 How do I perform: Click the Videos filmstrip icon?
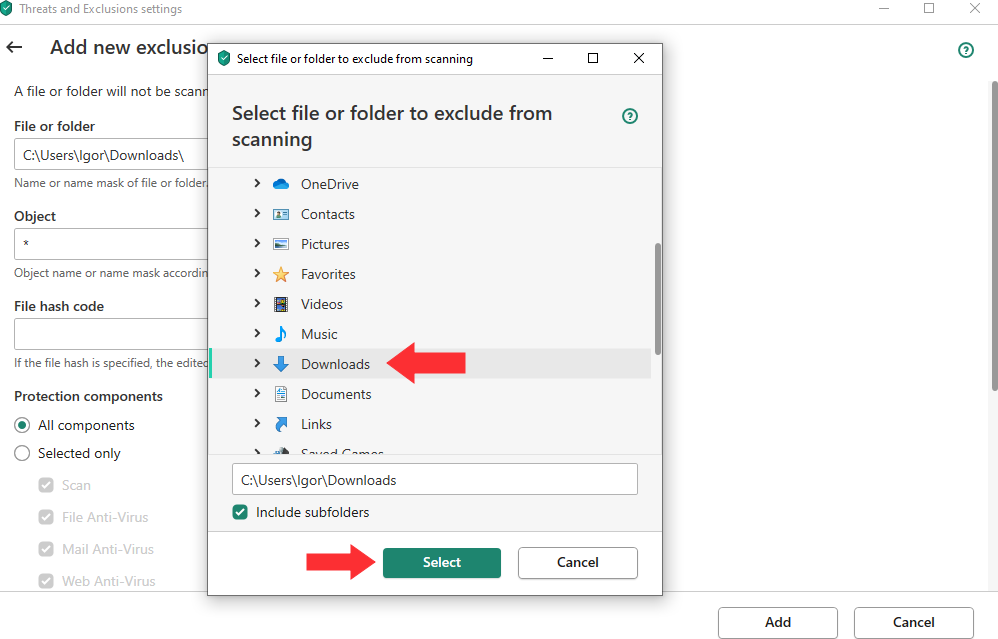point(281,304)
